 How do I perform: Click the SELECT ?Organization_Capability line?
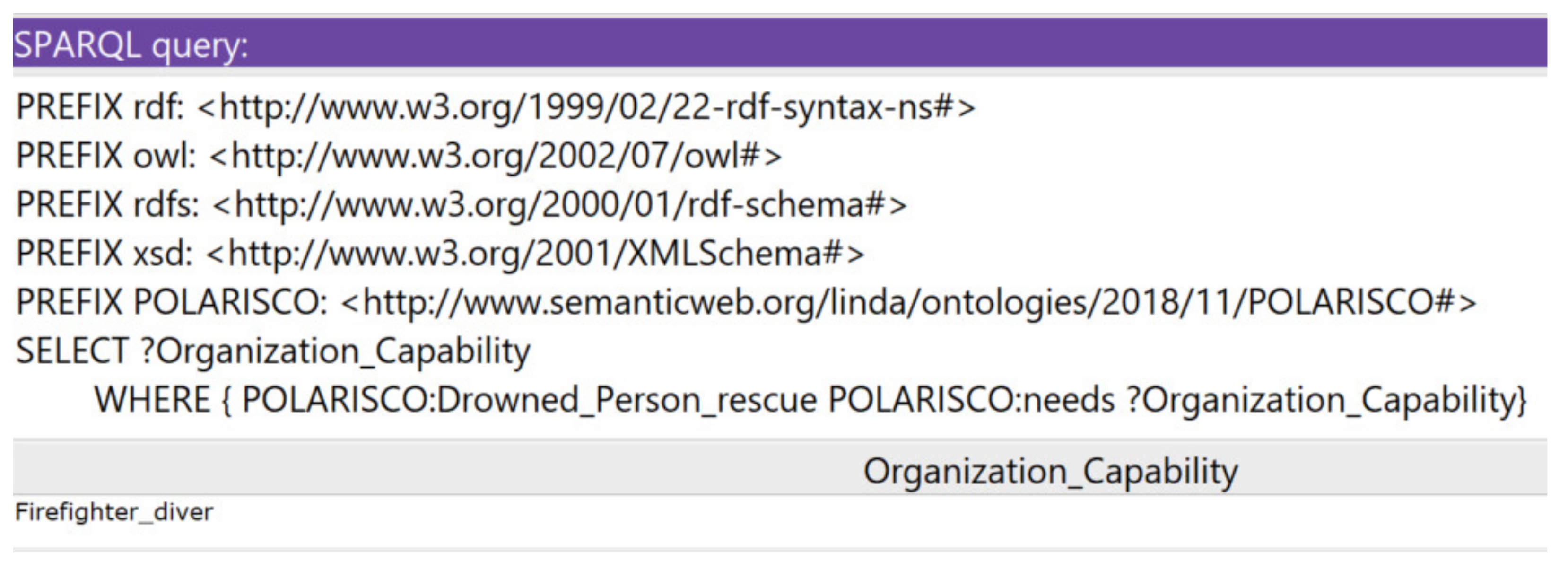[x=273, y=351]
